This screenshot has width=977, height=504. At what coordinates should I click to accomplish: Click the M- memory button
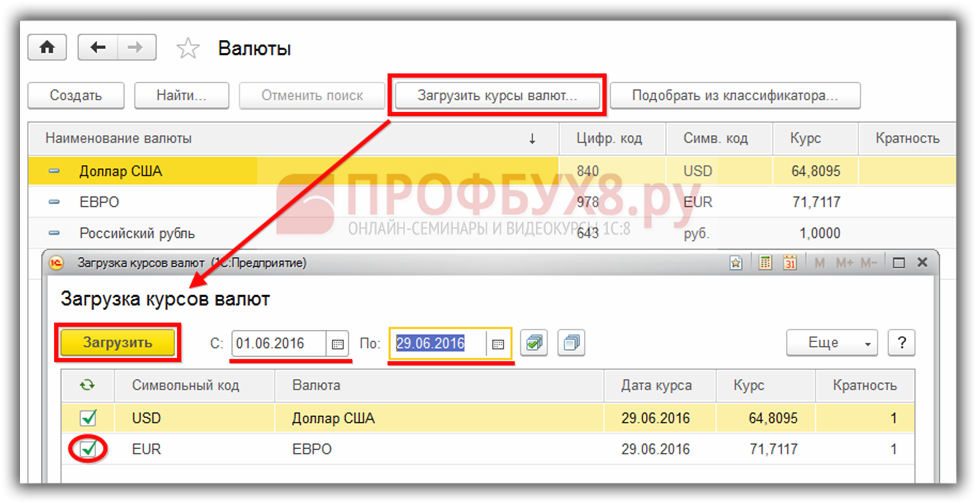pyautogui.click(x=869, y=263)
